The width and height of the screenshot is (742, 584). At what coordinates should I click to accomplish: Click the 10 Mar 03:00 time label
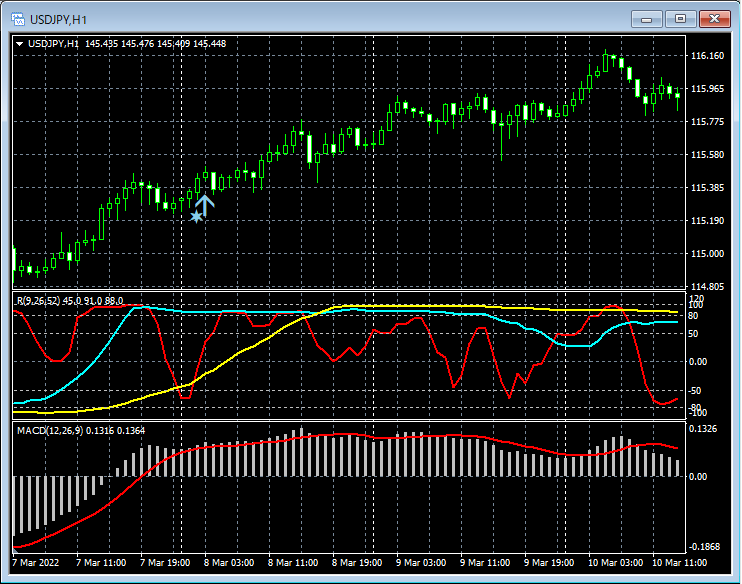click(615, 563)
